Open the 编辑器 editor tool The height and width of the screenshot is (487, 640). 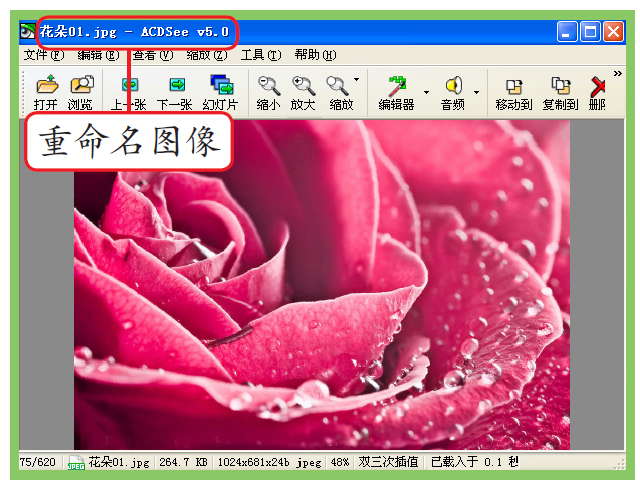(396, 87)
